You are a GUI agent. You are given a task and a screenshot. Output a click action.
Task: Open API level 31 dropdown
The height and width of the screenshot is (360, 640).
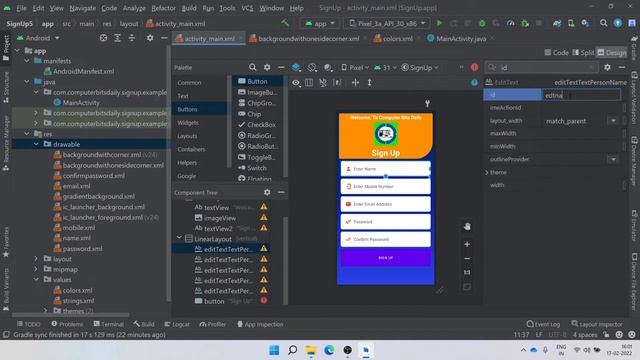point(385,67)
